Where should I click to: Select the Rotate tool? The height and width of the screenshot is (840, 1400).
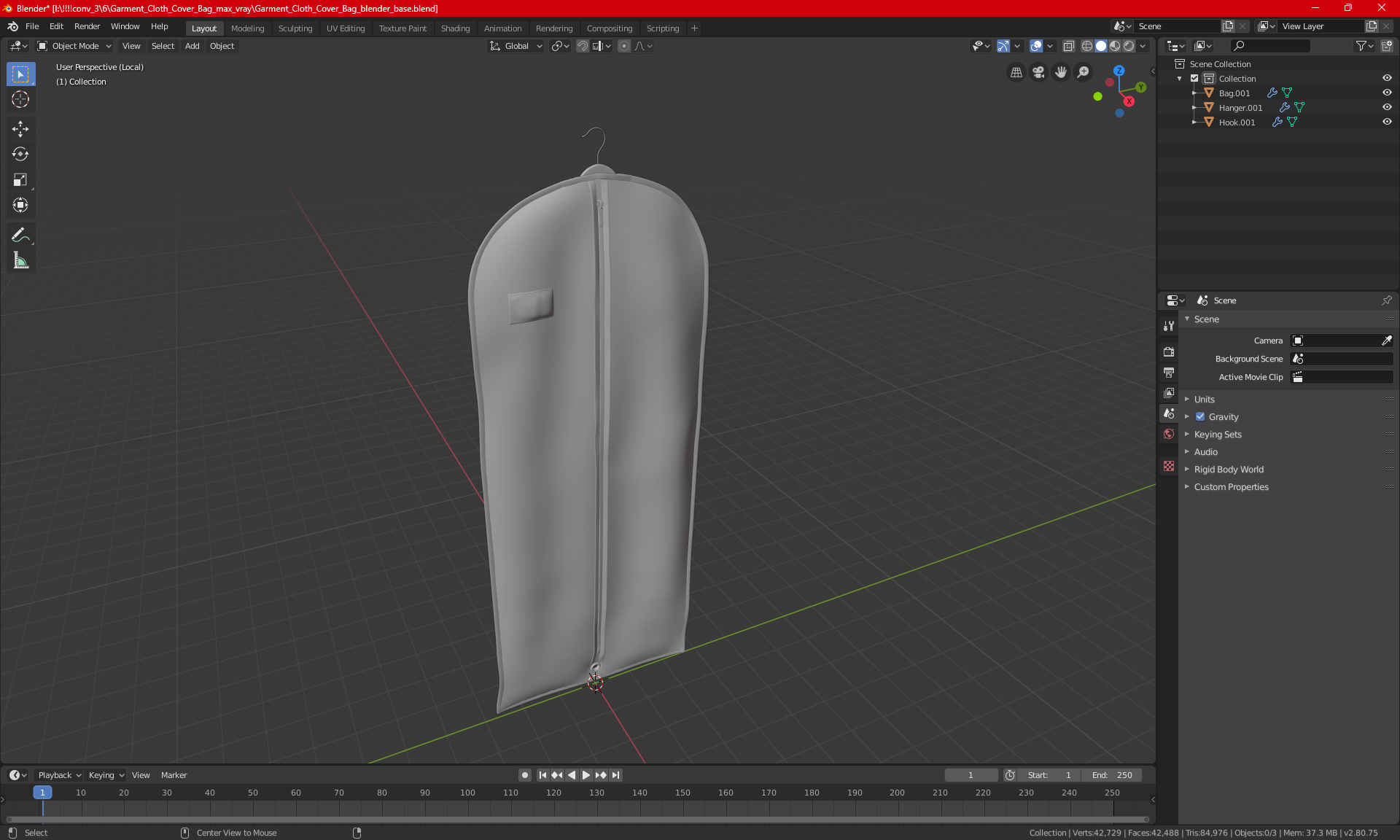(x=20, y=155)
